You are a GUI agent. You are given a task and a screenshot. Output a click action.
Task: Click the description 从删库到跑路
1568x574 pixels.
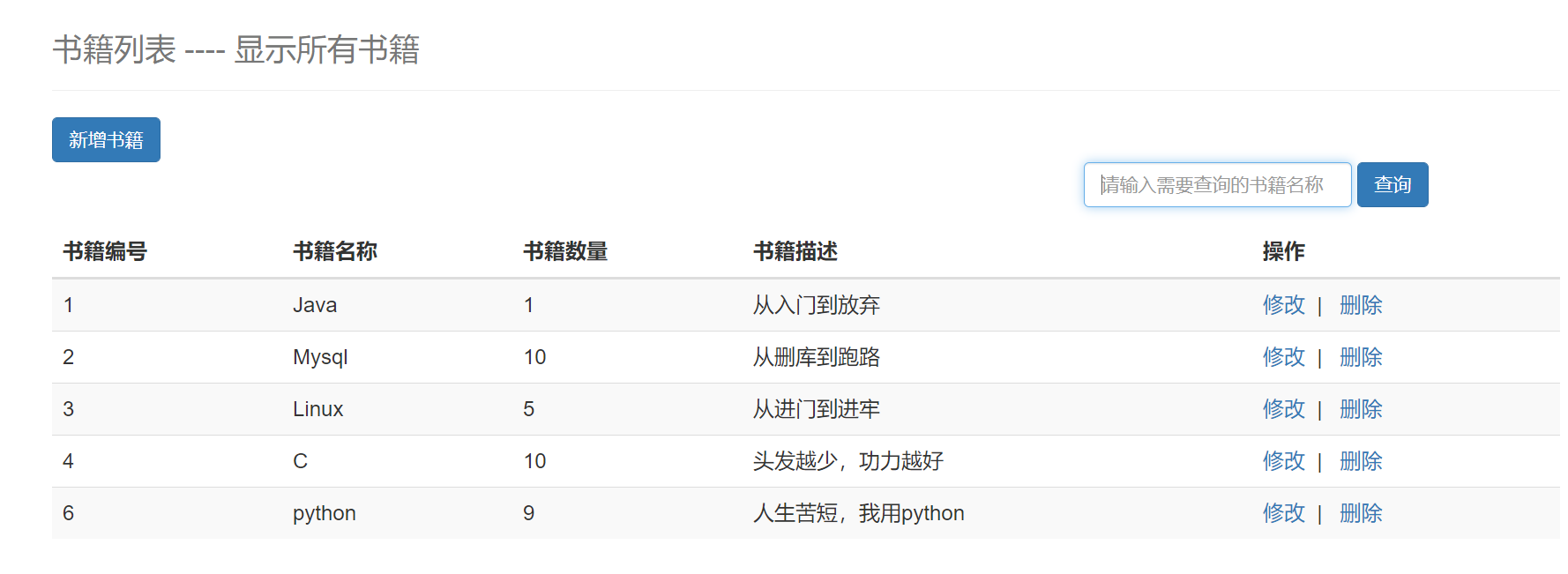tap(817, 357)
